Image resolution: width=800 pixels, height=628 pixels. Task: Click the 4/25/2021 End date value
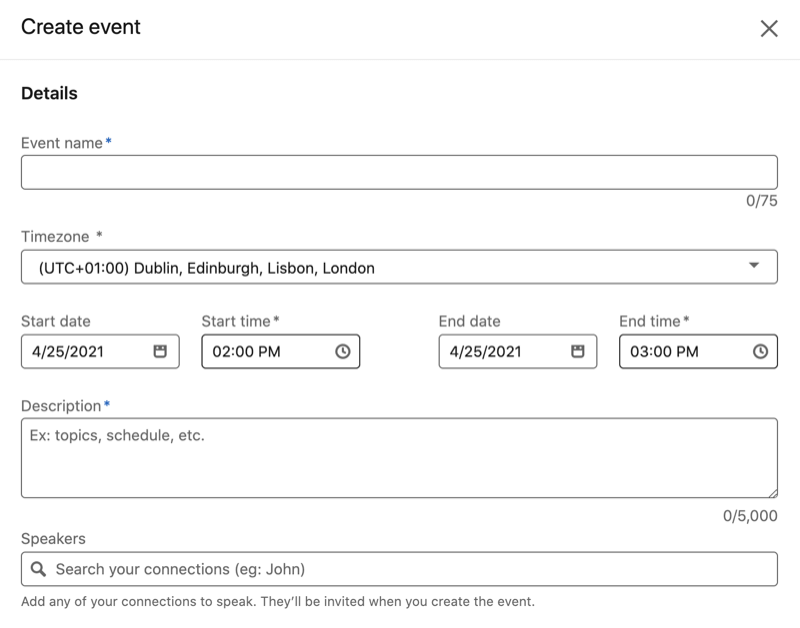tap(485, 351)
